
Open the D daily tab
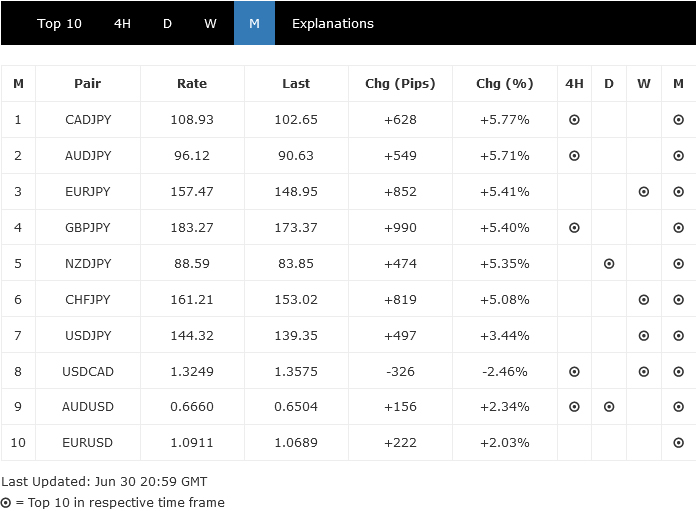click(167, 24)
